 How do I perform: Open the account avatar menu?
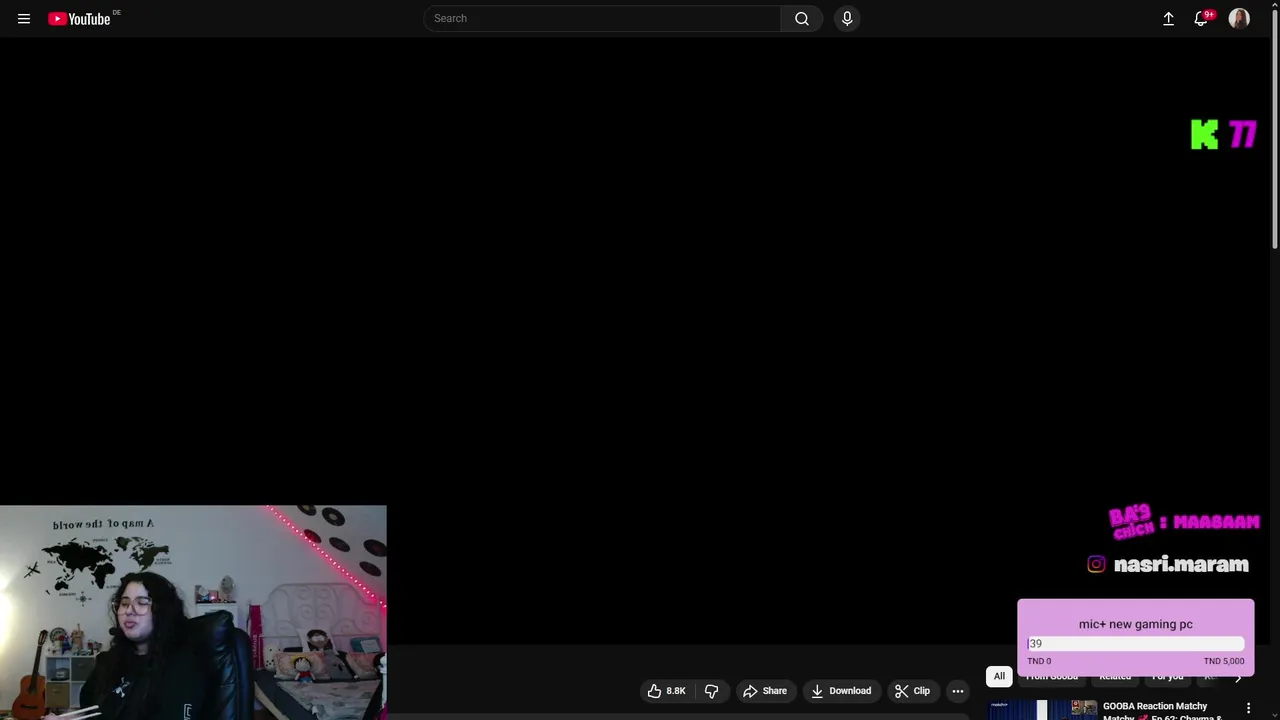pos(1239,18)
